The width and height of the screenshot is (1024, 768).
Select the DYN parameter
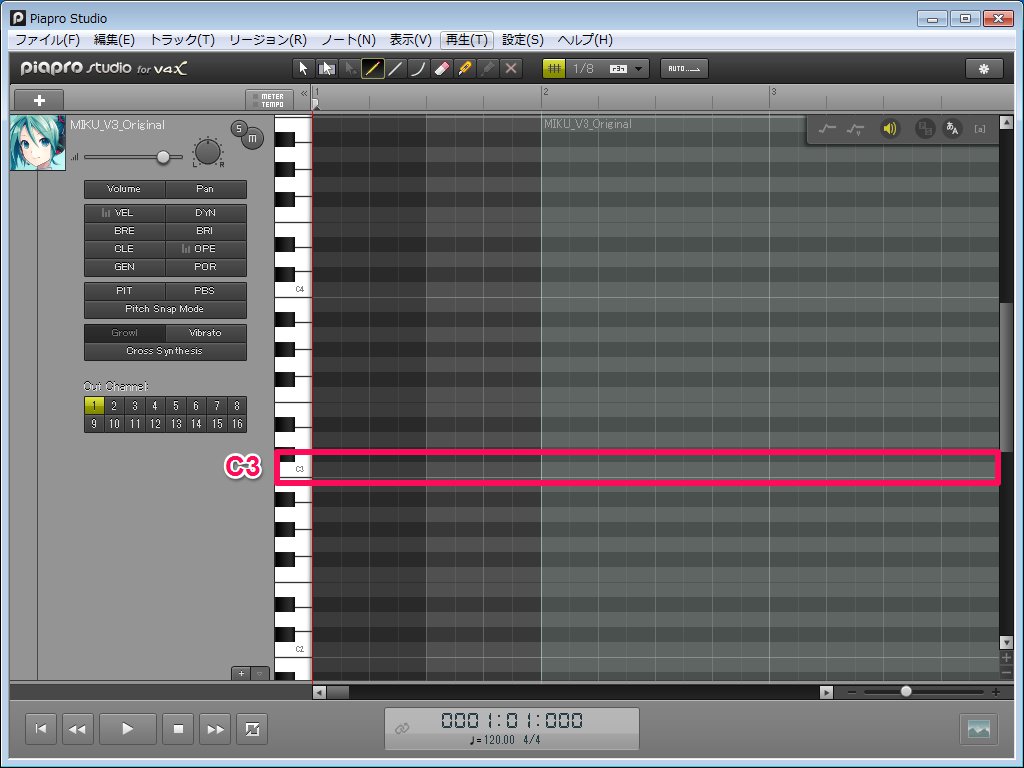pyautogui.click(x=205, y=213)
